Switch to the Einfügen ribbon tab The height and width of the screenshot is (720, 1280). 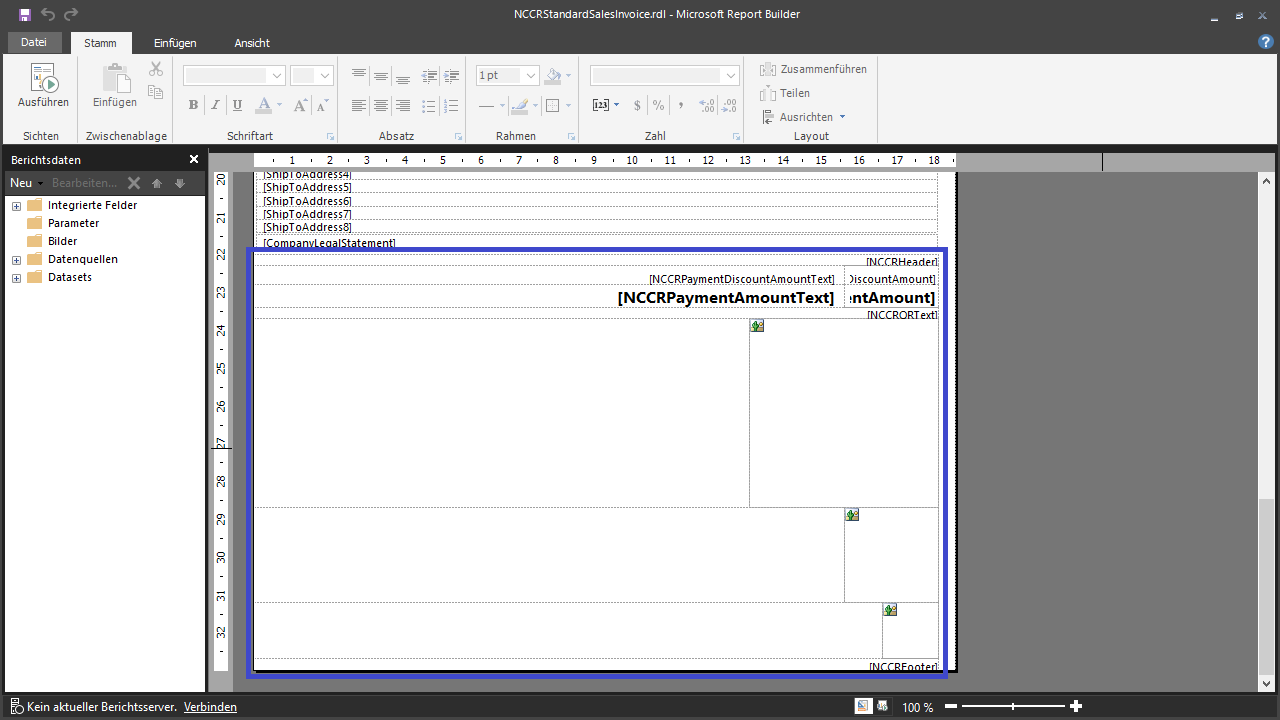(175, 43)
